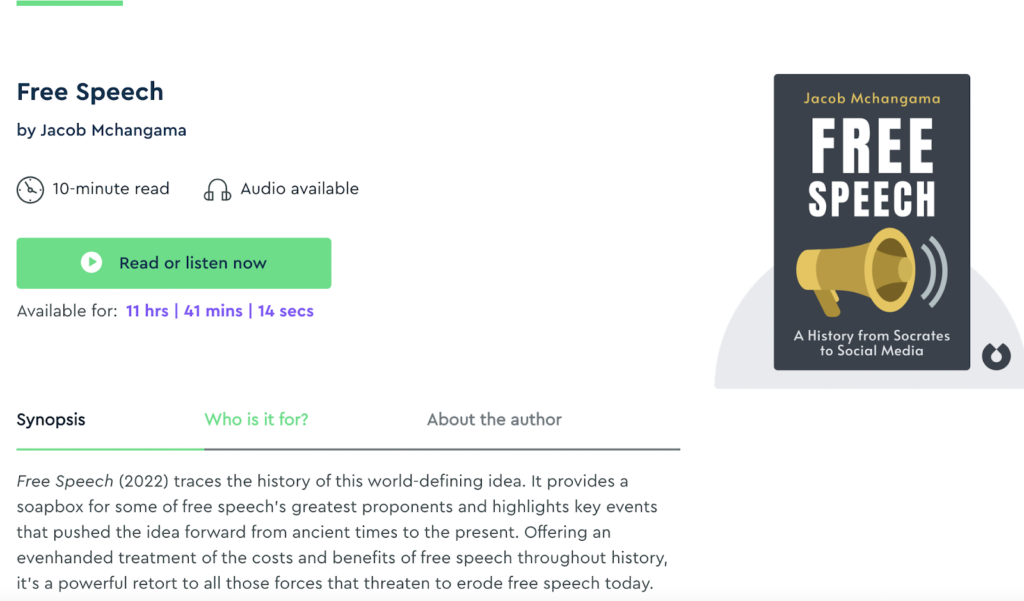The image size is (1024, 601).
Task: Click the Audio available text
Action: tap(299, 189)
